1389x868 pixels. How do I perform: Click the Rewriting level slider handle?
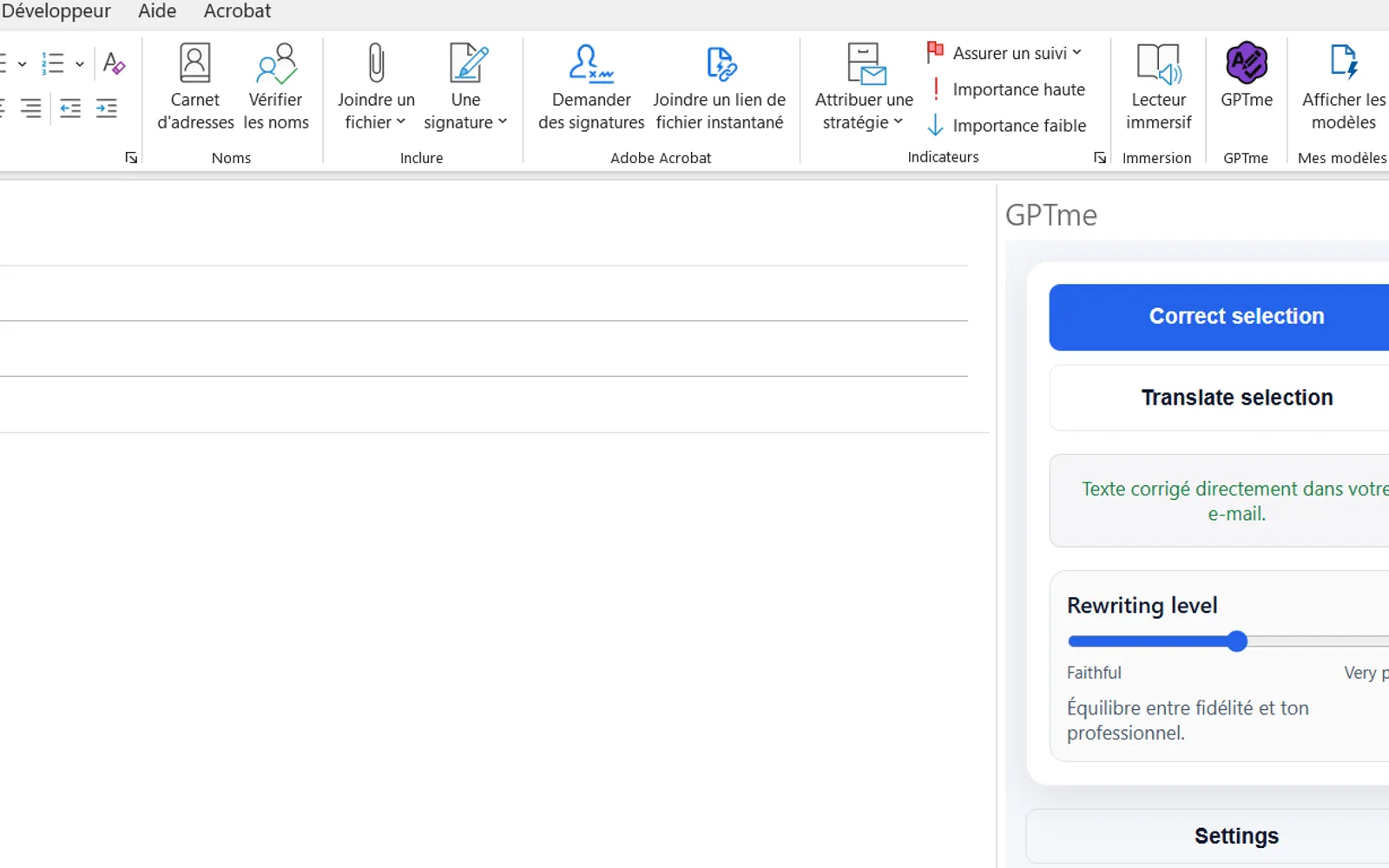click(1237, 641)
